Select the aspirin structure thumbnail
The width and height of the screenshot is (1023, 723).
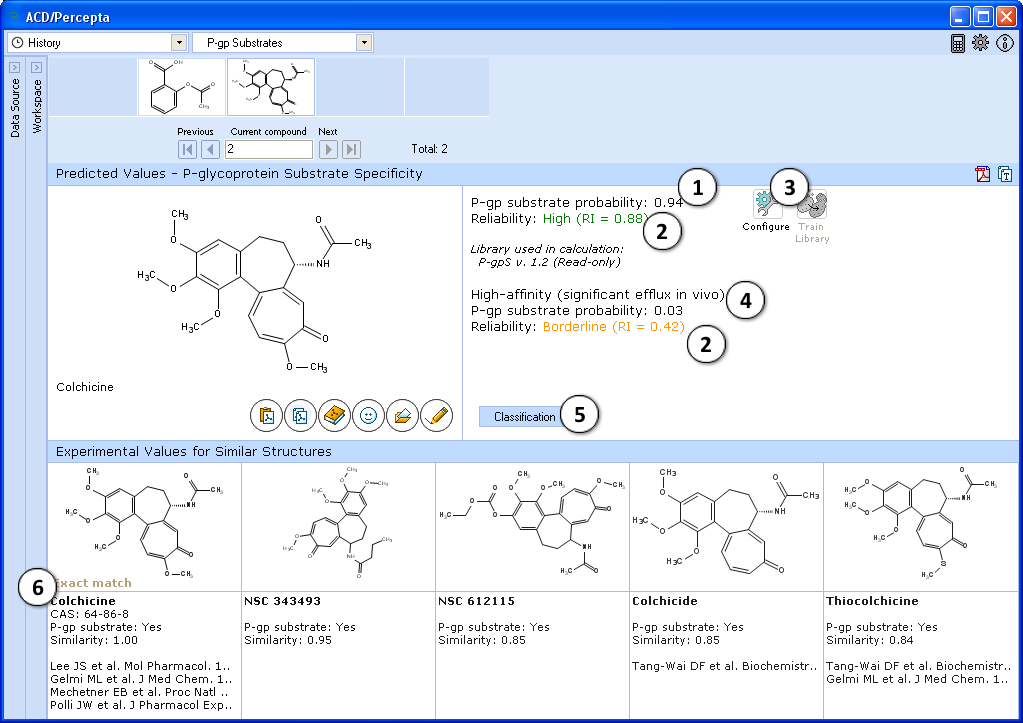coord(181,87)
